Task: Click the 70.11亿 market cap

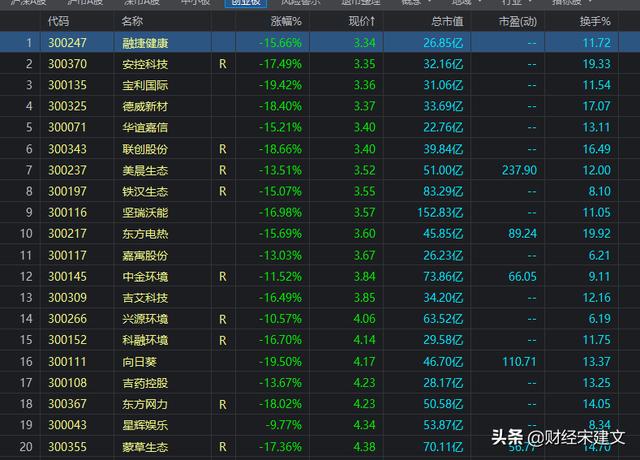Action: [443, 447]
